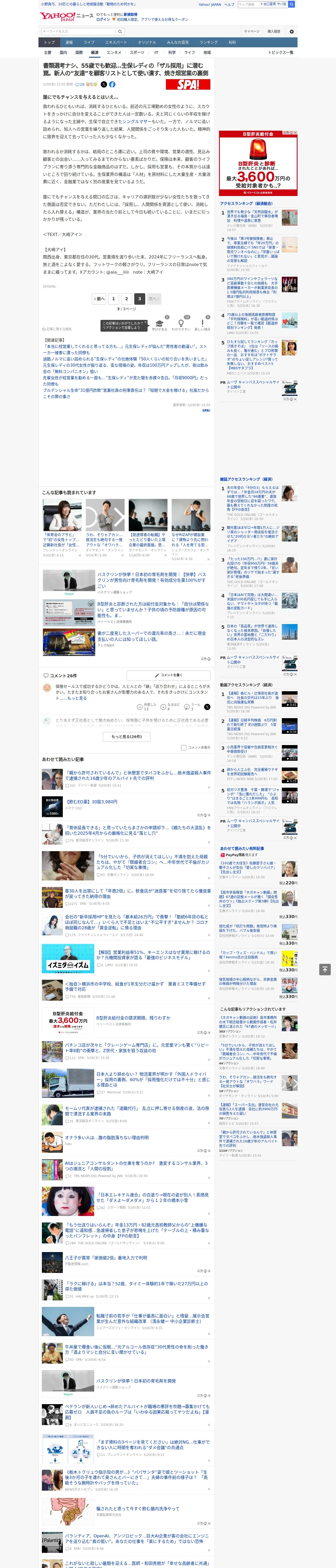
Task: Select the 国際 category tab
Action: (x=79, y=52)
